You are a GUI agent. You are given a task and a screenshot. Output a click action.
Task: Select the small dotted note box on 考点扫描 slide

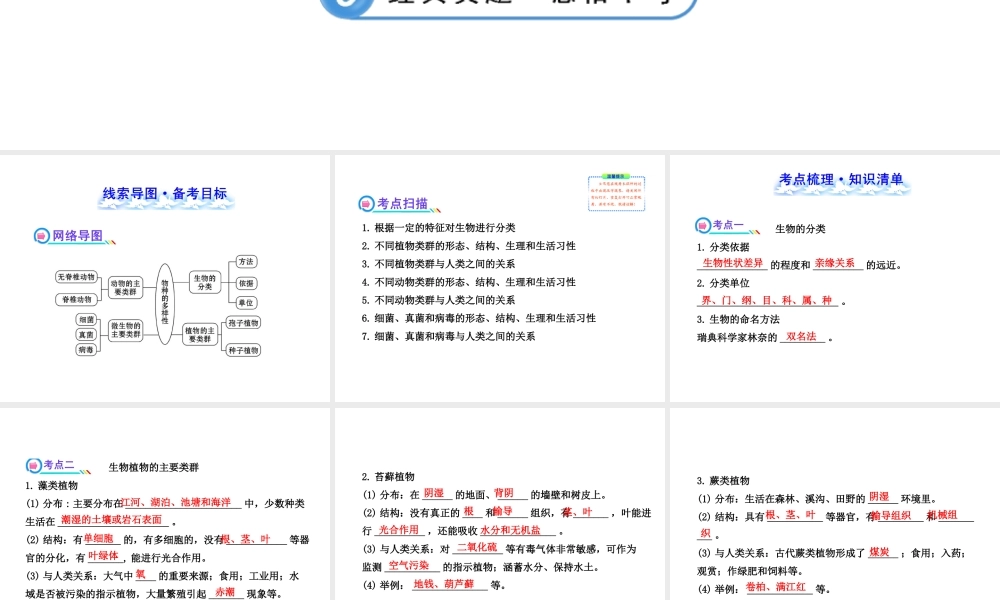(x=616, y=193)
